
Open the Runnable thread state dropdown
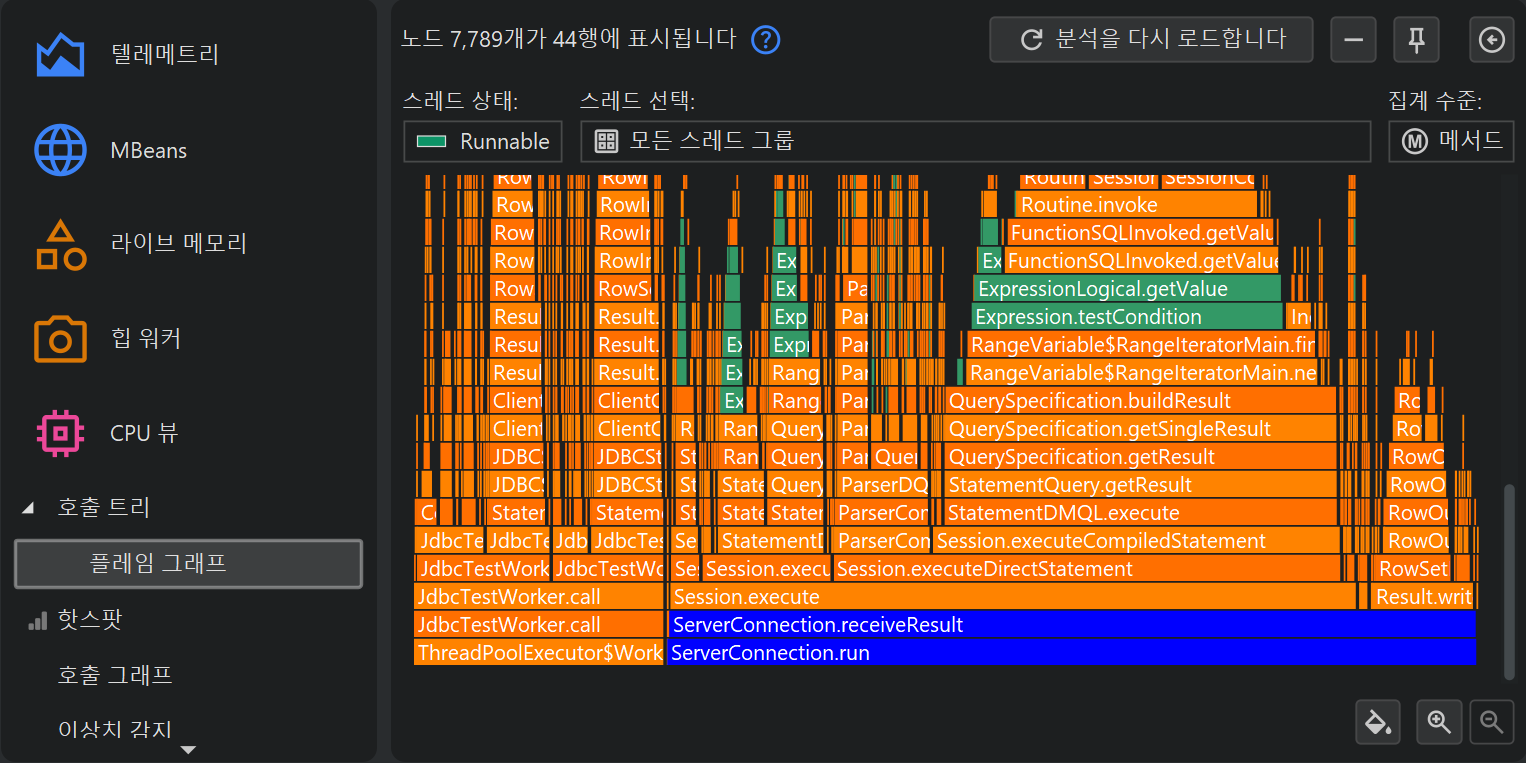pos(483,141)
